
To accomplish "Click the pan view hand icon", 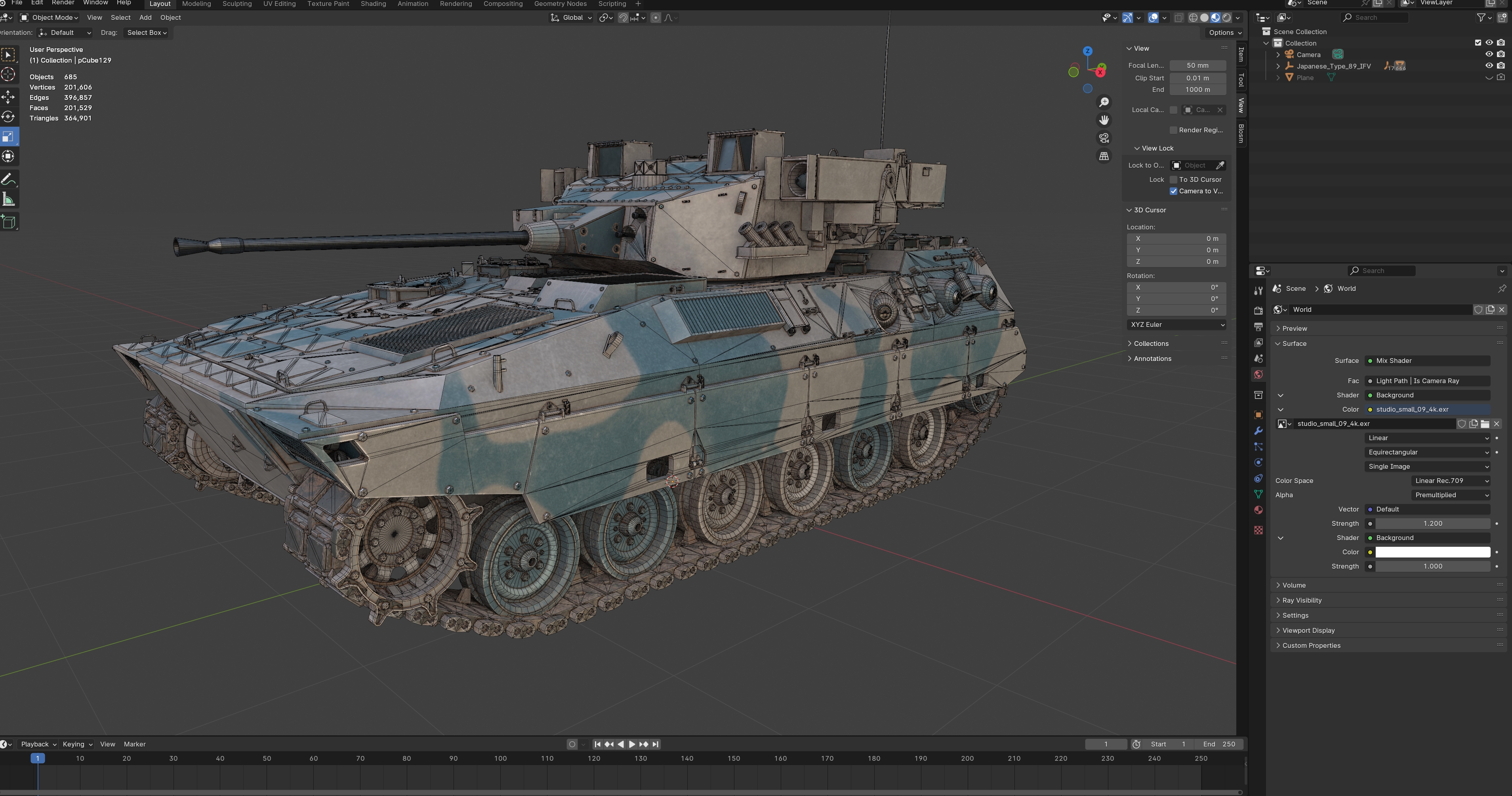I will (1104, 120).
